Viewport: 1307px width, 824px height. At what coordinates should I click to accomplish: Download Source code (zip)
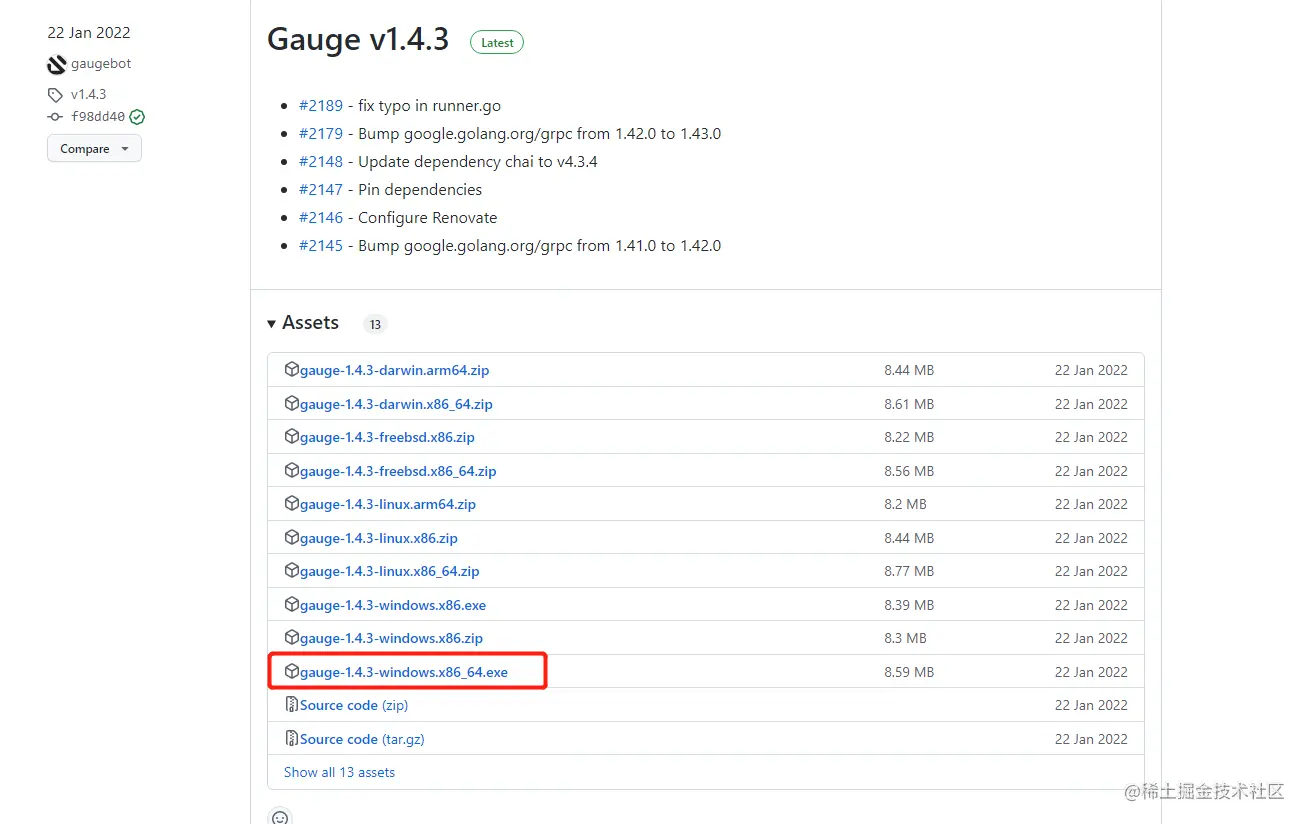[x=354, y=705]
